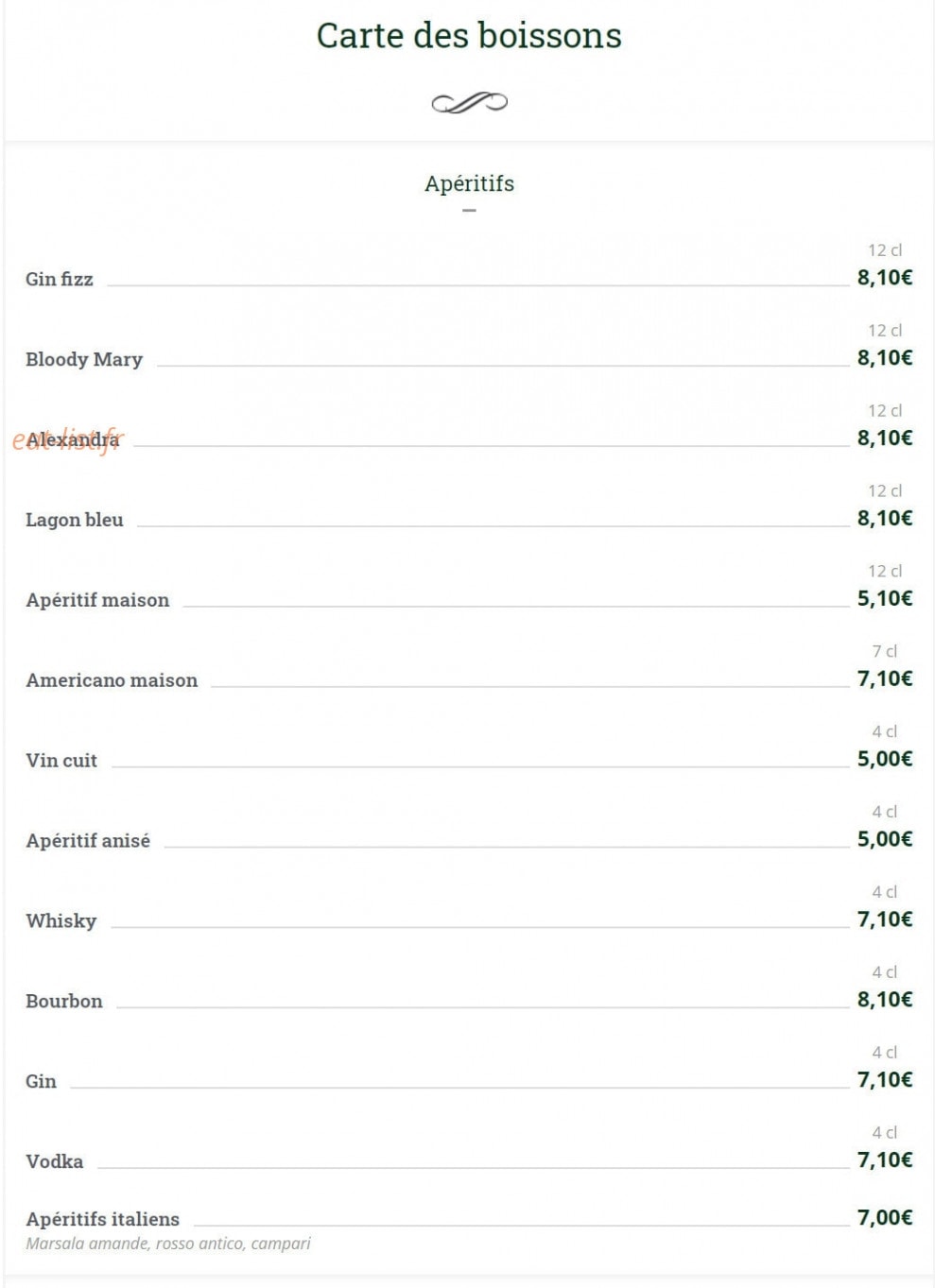Select the Gin fizz menu item
Image resolution: width=935 pixels, height=1288 pixels.
click(x=60, y=279)
